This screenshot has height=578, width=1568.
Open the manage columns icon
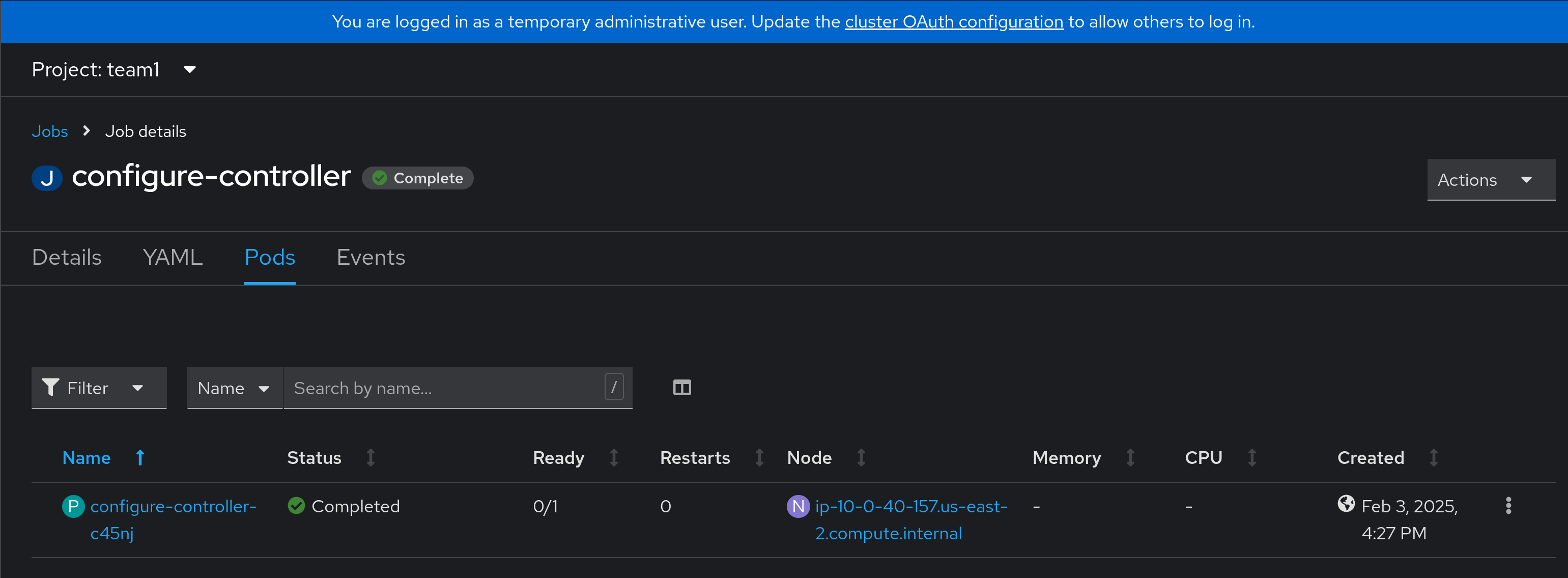point(682,388)
